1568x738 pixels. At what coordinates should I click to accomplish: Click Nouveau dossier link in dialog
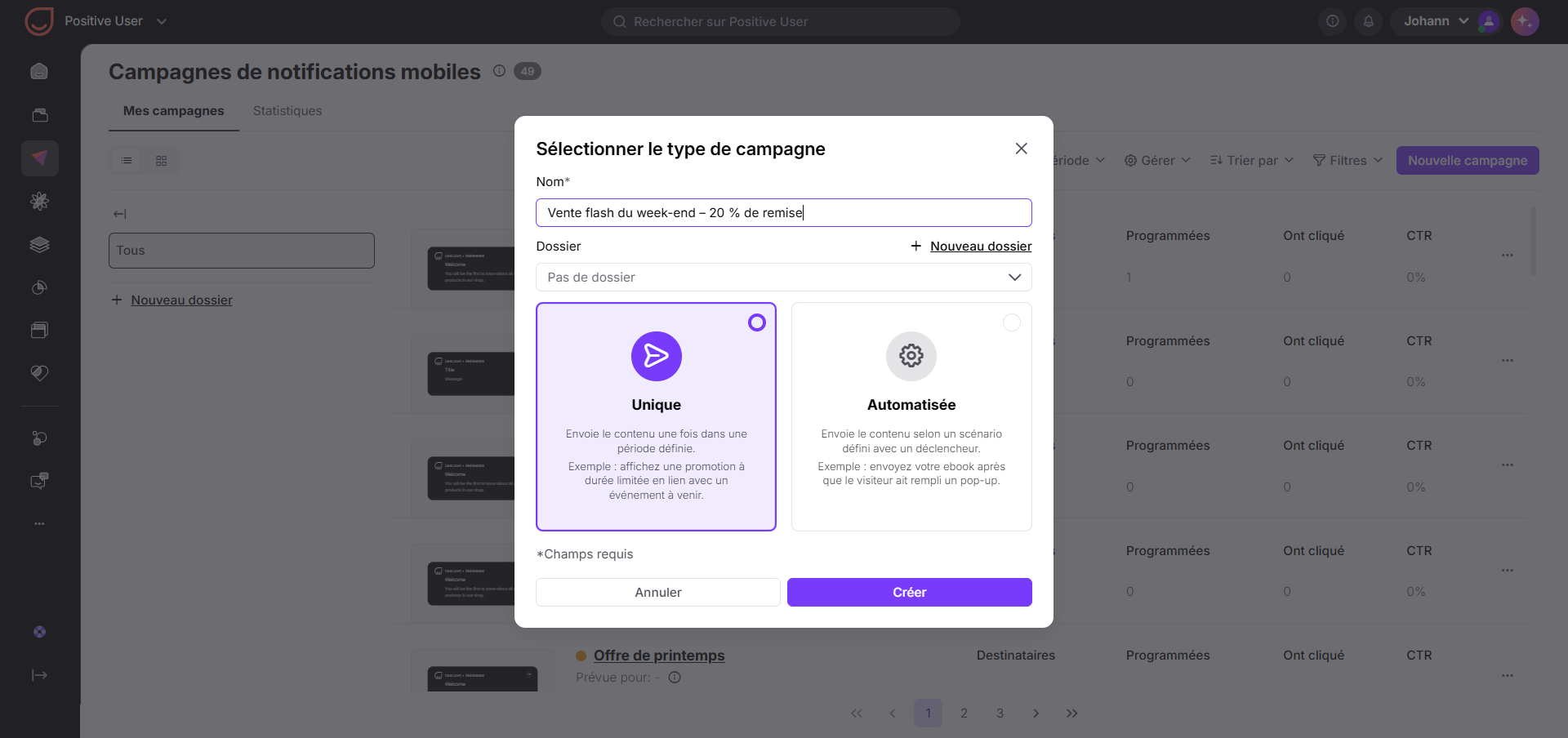pyautogui.click(x=981, y=247)
